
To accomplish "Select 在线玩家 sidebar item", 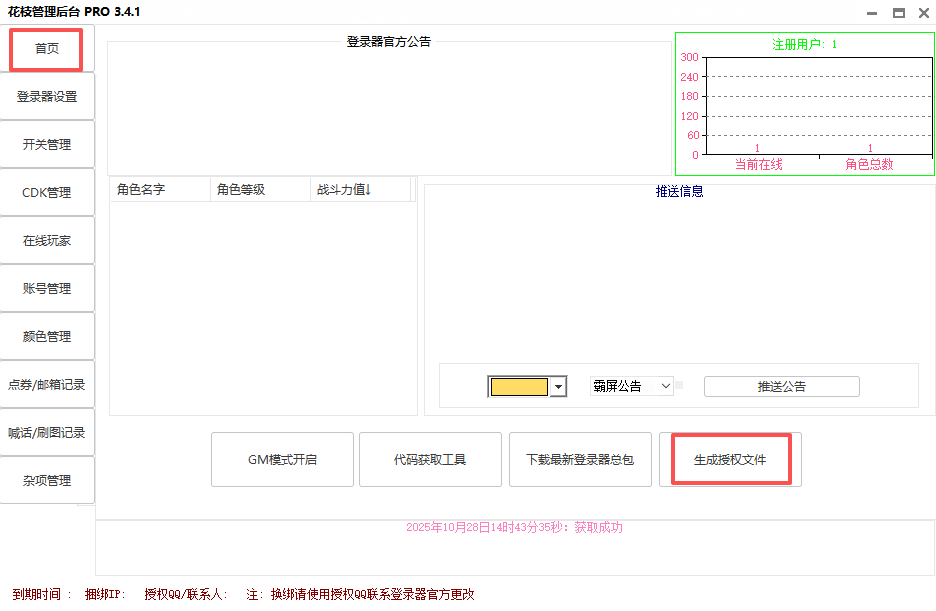I will click(47, 241).
